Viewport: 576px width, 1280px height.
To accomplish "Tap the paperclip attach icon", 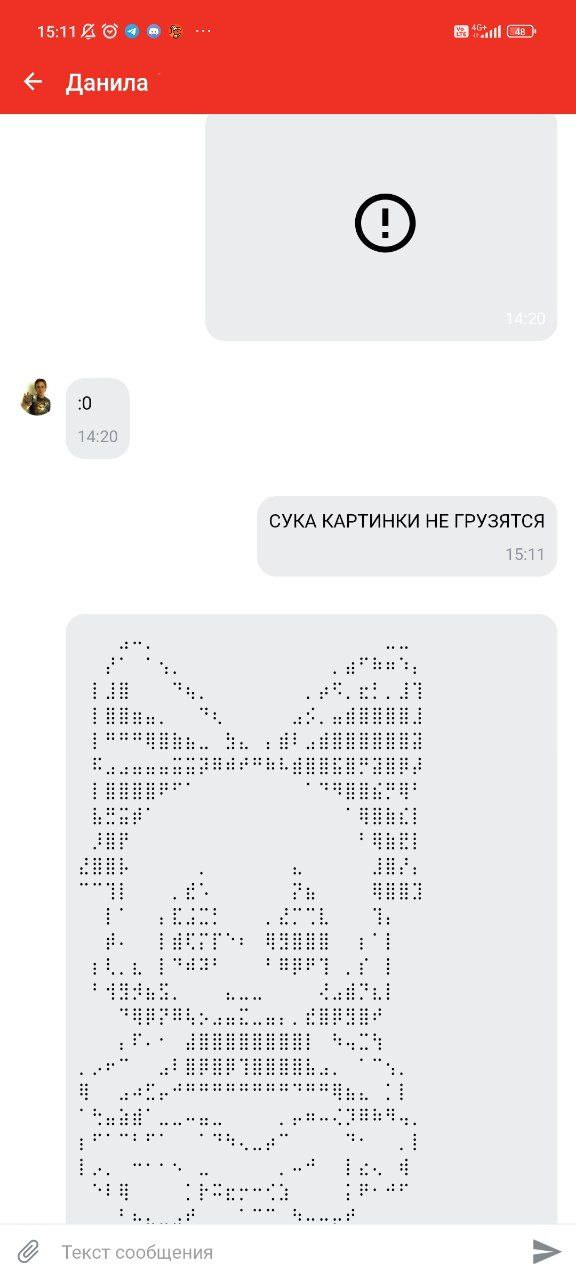I will (29, 1251).
